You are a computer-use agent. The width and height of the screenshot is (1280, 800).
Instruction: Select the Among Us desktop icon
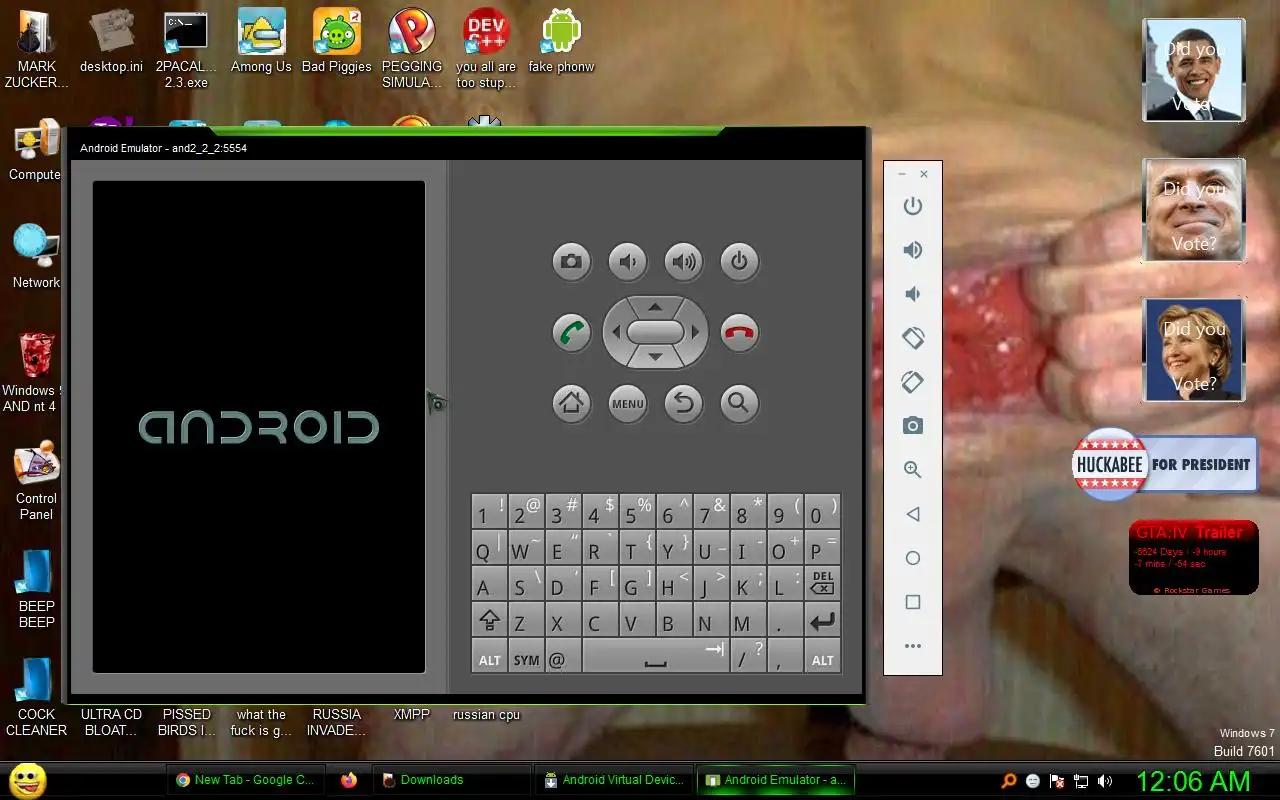[261, 42]
